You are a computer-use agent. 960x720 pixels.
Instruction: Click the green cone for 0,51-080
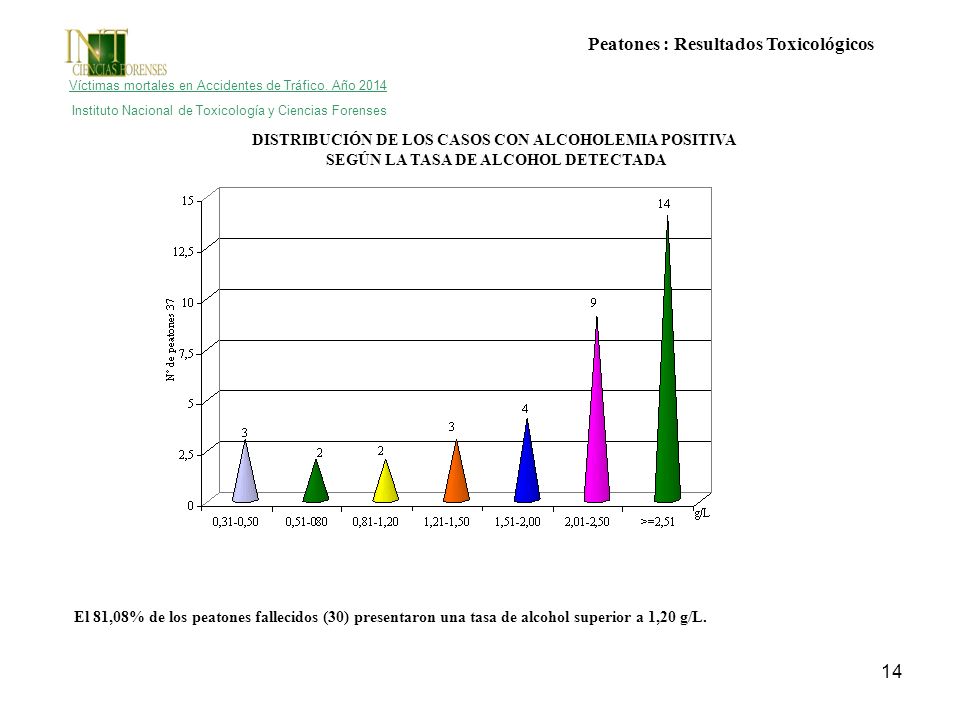pos(315,481)
